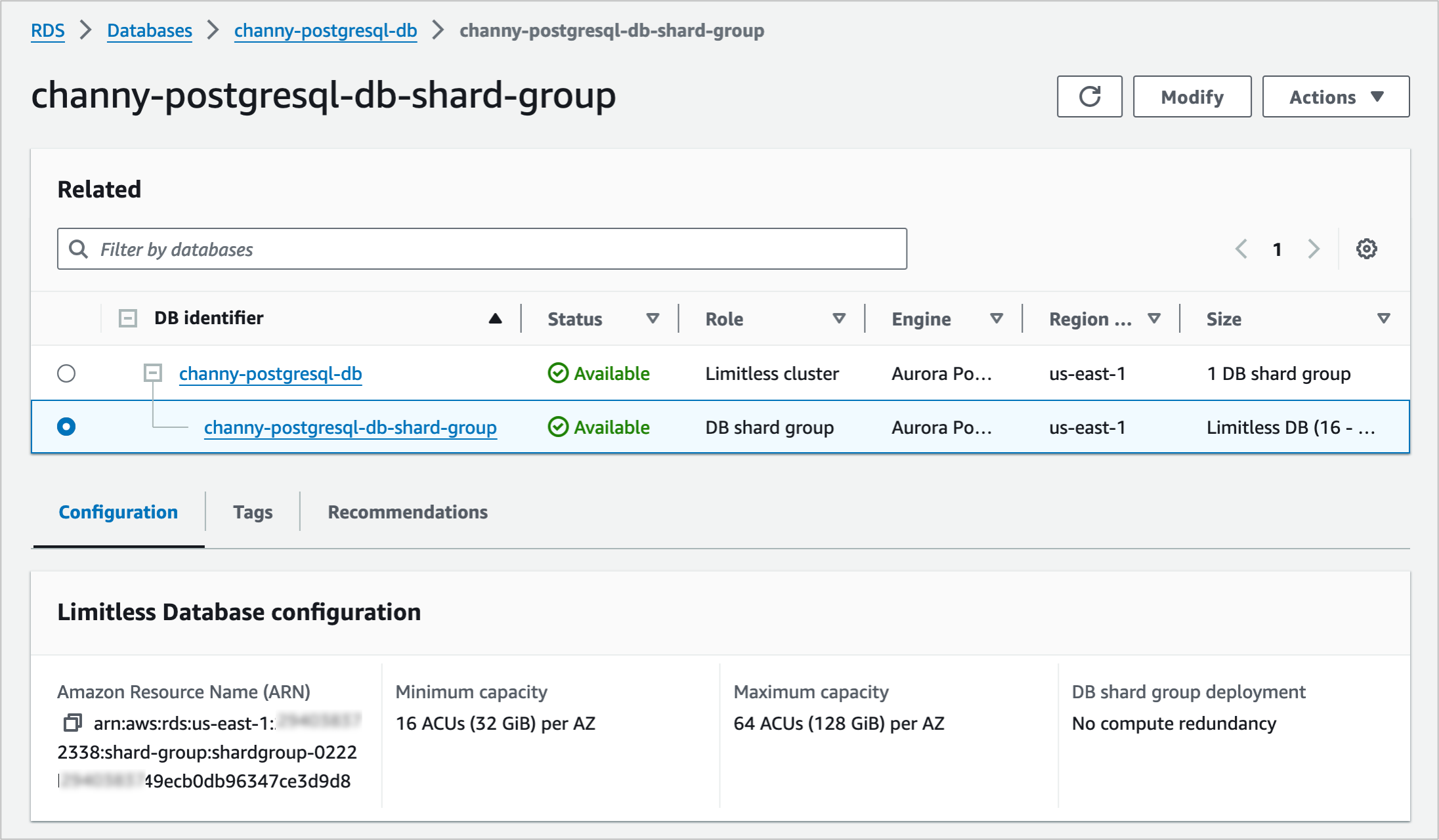Collapse the channy-postgresql-db tree node
The width and height of the screenshot is (1439, 840).
pos(152,373)
